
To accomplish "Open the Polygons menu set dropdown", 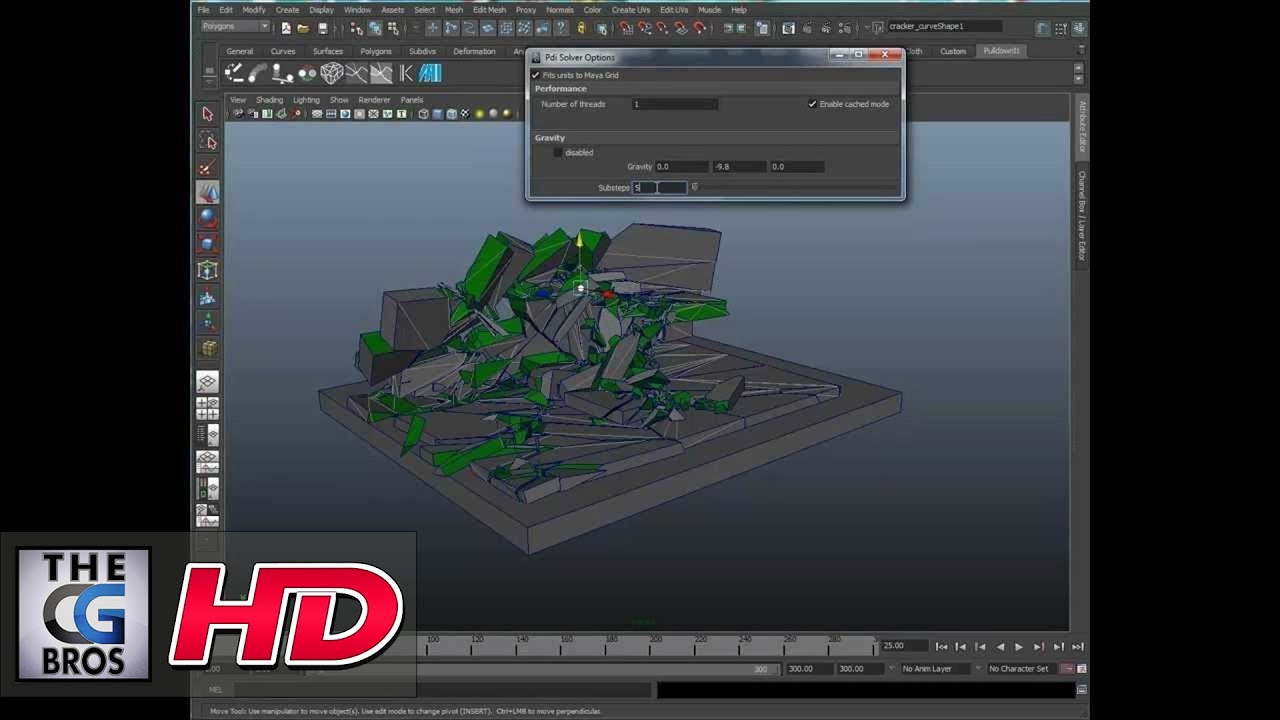I will (235, 27).
